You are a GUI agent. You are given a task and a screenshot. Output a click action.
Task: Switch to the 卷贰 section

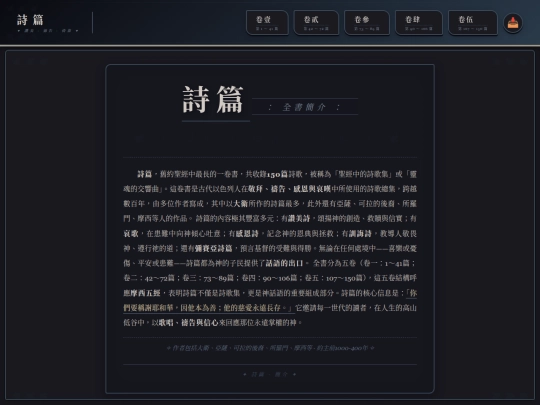[316, 23]
